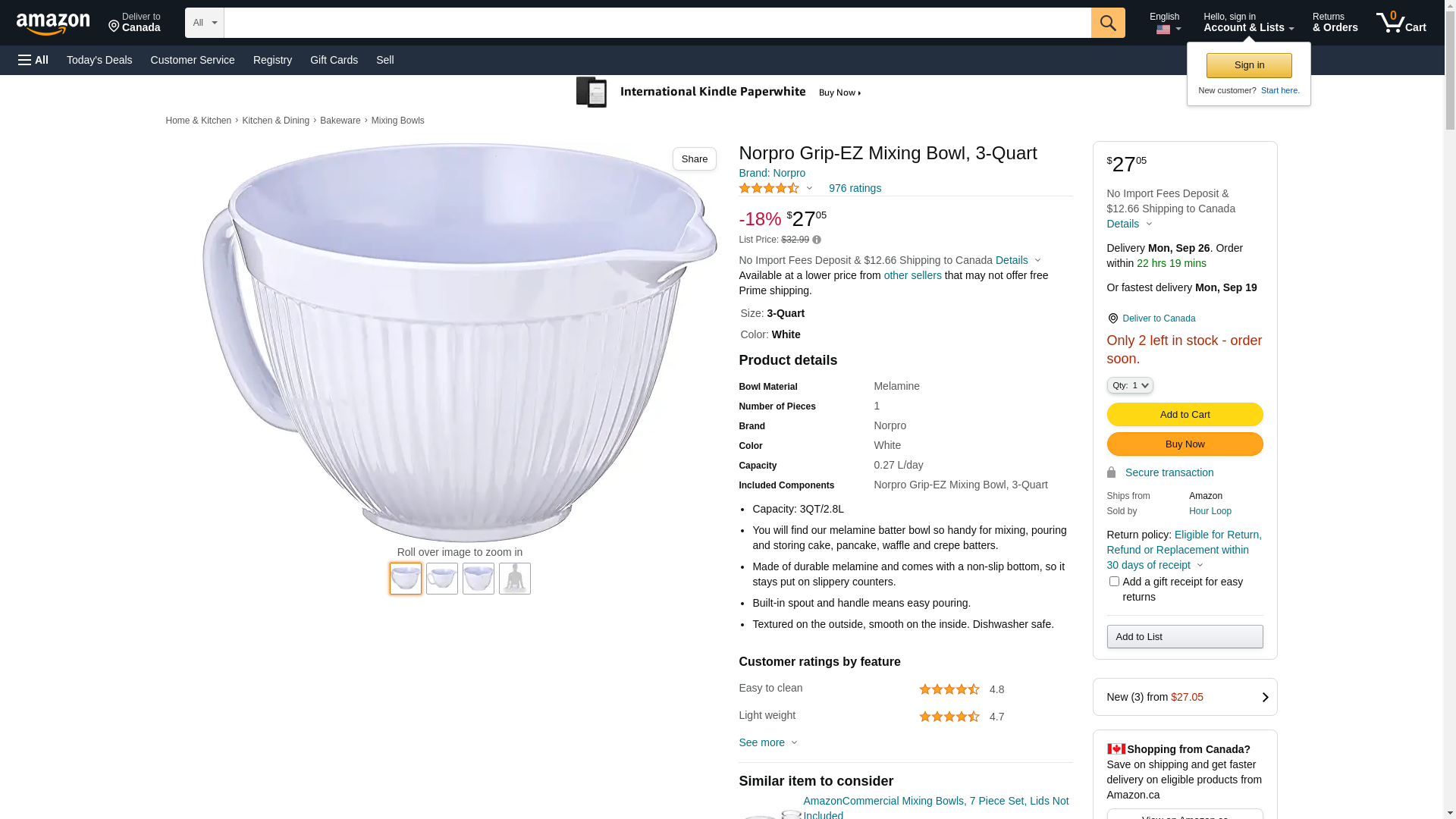Open the All hamburger menu
Image resolution: width=1456 pixels, height=819 pixels.
coord(33,60)
